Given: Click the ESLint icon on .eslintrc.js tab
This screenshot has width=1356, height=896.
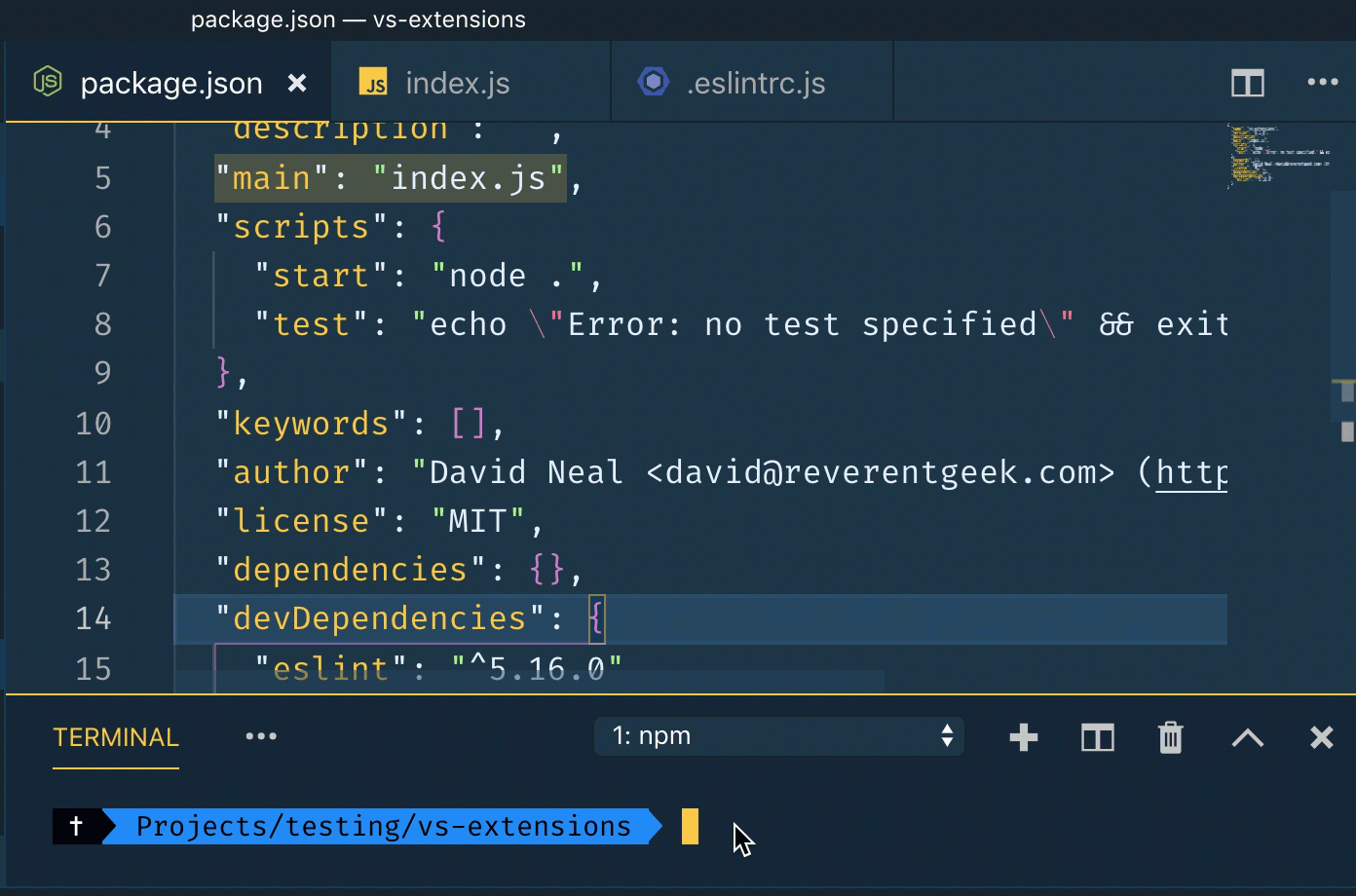Looking at the screenshot, I should point(653,83).
